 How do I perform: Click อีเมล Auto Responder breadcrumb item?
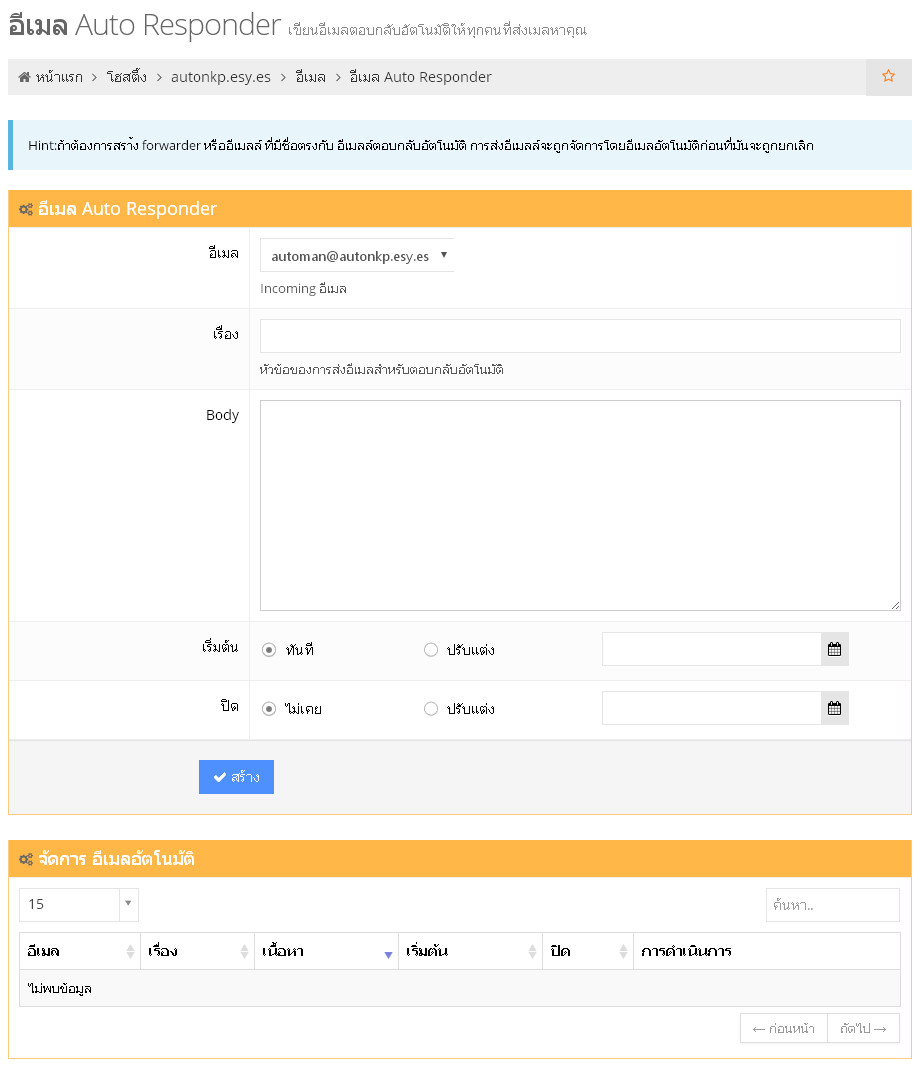click(x=420, y=77)
